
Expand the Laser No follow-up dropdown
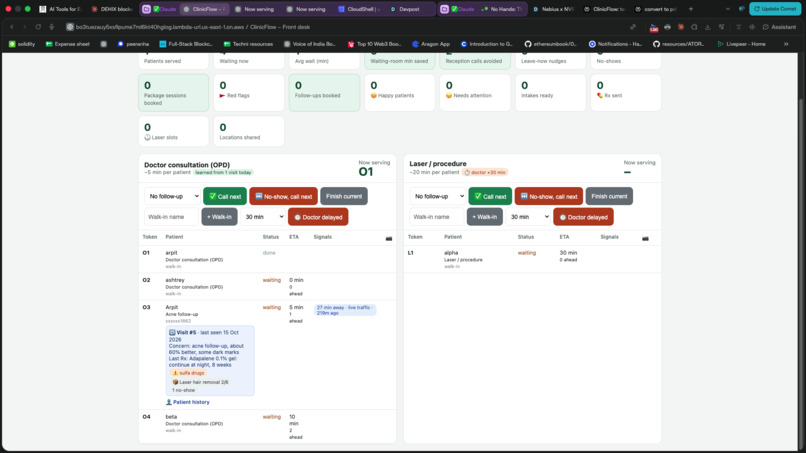pos(437,196)
